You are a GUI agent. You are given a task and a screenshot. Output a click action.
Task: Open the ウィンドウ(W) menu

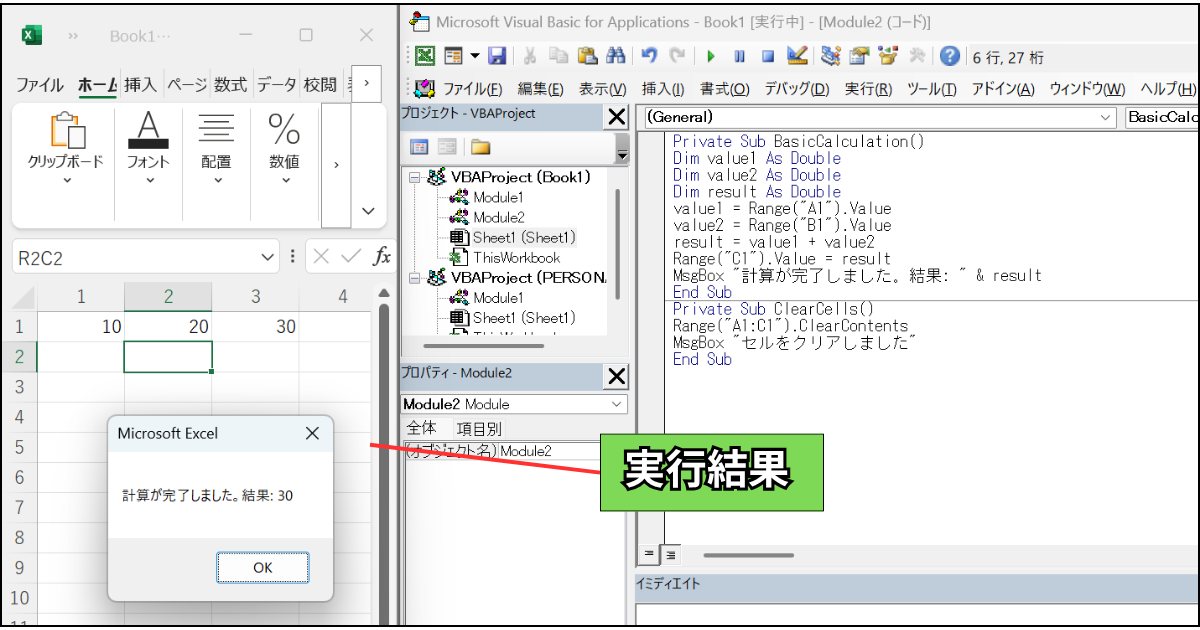point(1087,89)
